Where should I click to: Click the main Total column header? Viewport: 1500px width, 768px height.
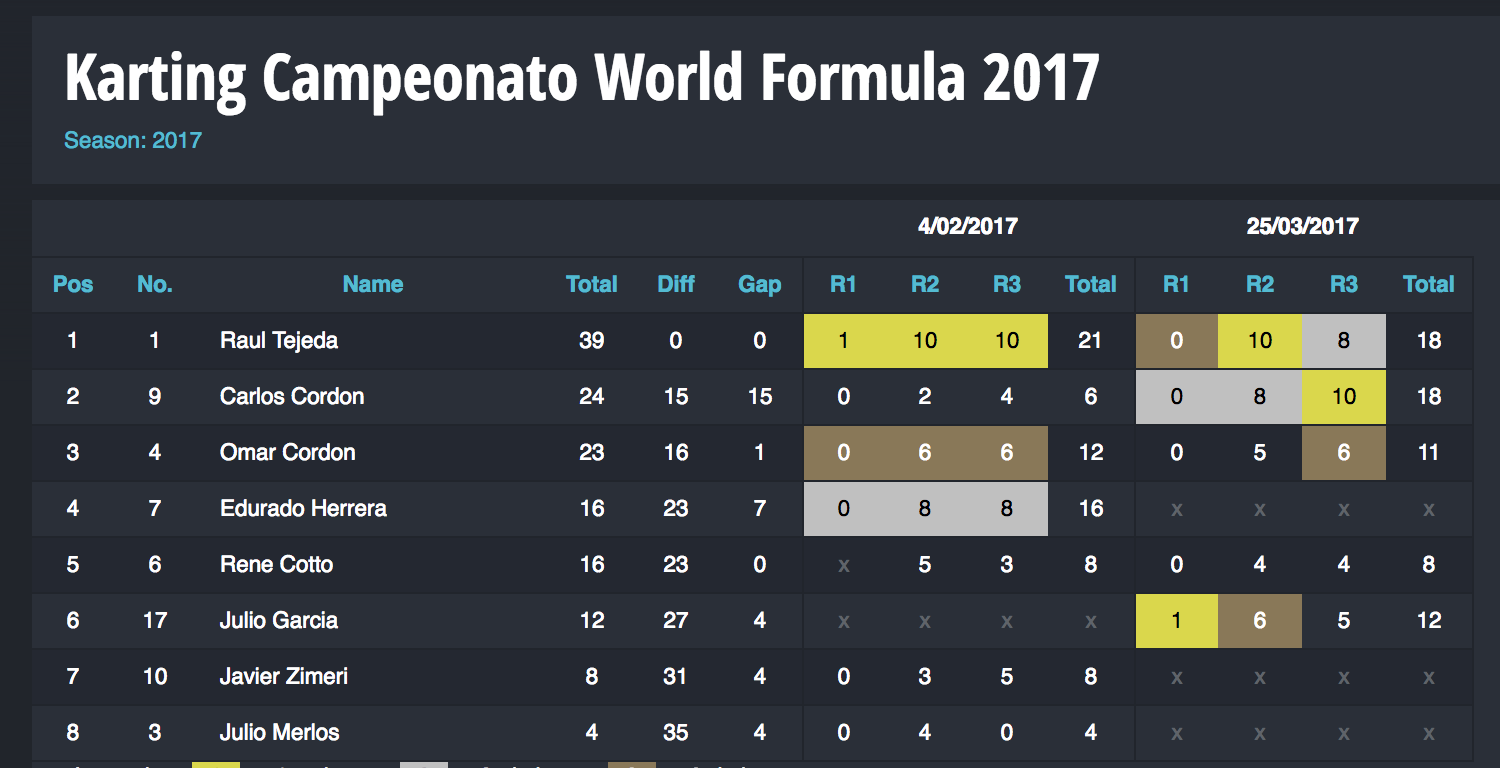tap(592, 284)
